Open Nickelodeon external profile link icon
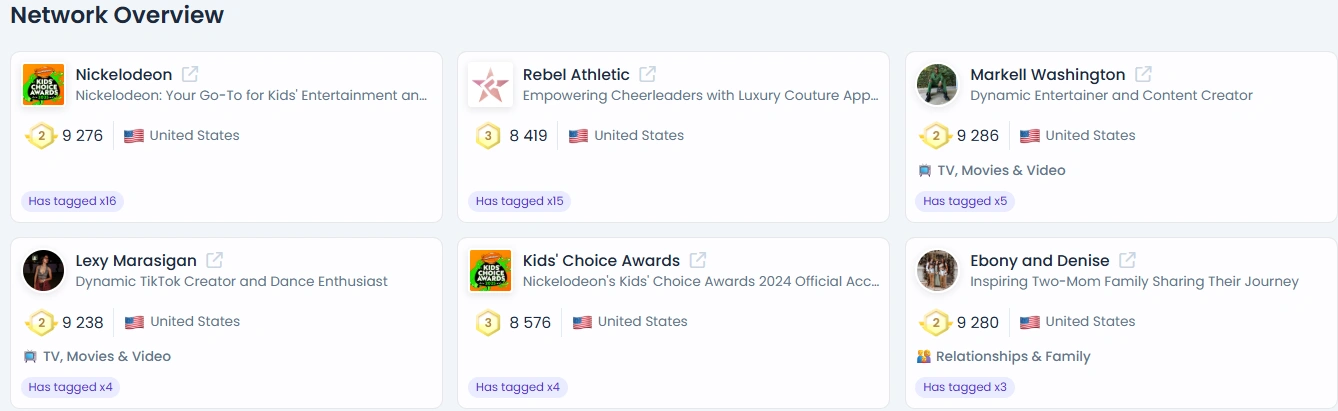The width and height of the screenshot is (1338, 411). (x=190, y=74)
